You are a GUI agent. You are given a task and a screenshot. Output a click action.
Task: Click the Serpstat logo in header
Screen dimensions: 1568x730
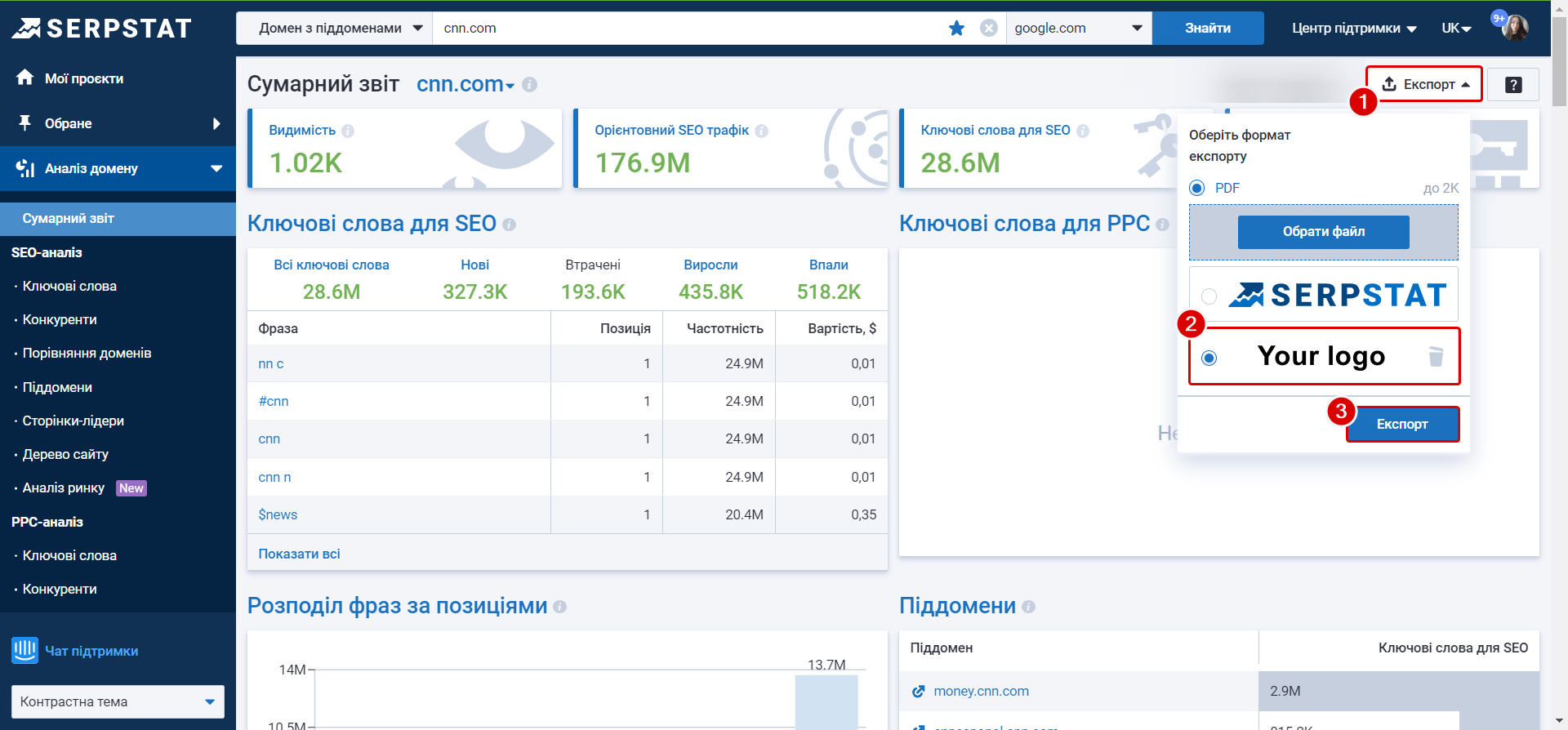click(x=101, y=29)
